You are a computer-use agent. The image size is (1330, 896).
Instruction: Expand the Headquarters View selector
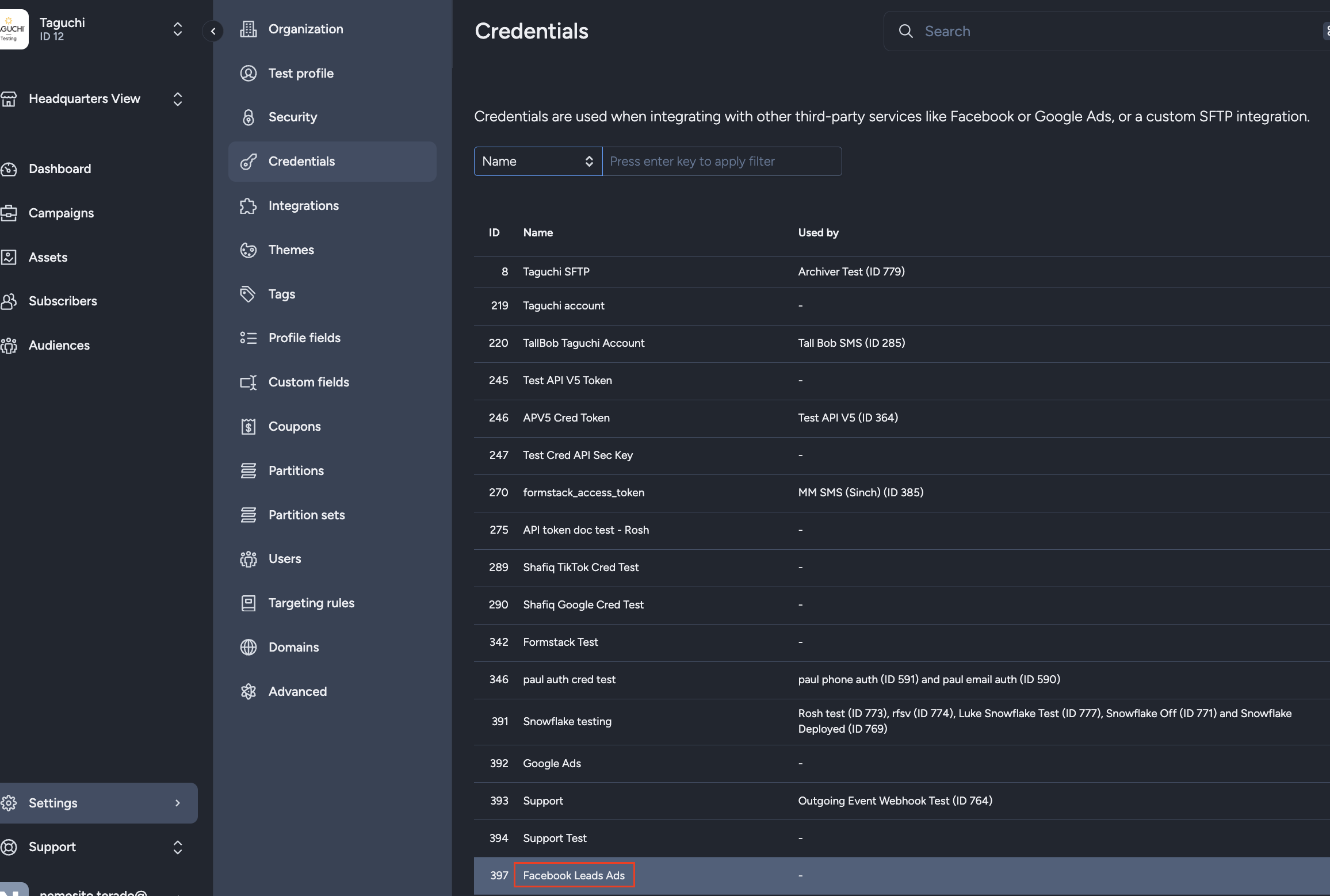pos(177,99)
